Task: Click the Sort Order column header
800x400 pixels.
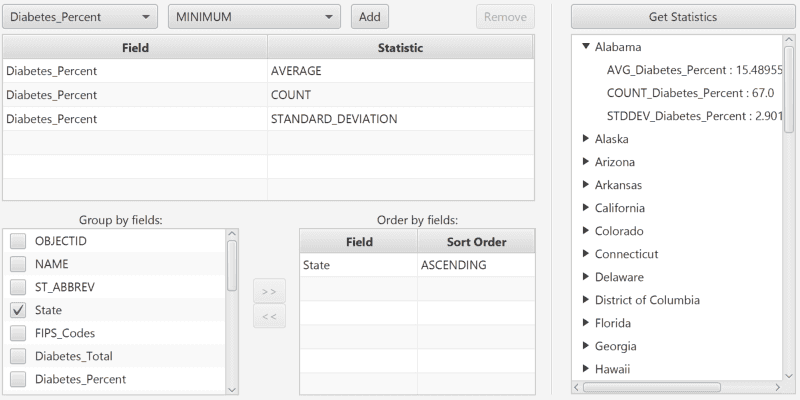Action: (476, 242)
